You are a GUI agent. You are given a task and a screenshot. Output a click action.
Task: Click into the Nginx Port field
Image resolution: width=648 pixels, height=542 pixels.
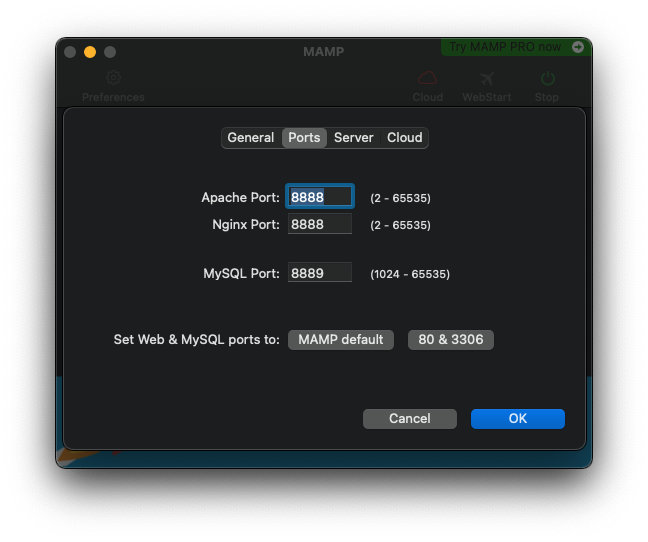click(320, 224)
